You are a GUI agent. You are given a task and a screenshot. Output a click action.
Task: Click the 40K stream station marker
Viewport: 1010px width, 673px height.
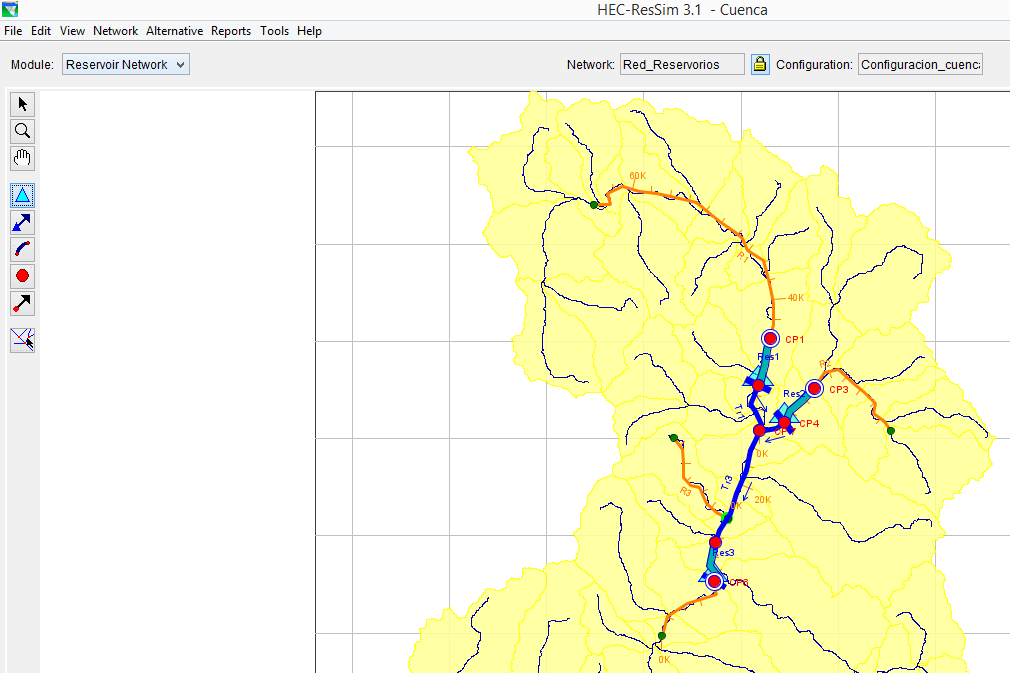coord(796,298)
